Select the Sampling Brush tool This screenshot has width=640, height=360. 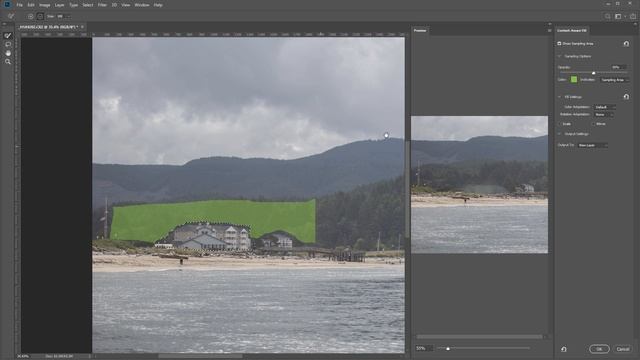8,36
